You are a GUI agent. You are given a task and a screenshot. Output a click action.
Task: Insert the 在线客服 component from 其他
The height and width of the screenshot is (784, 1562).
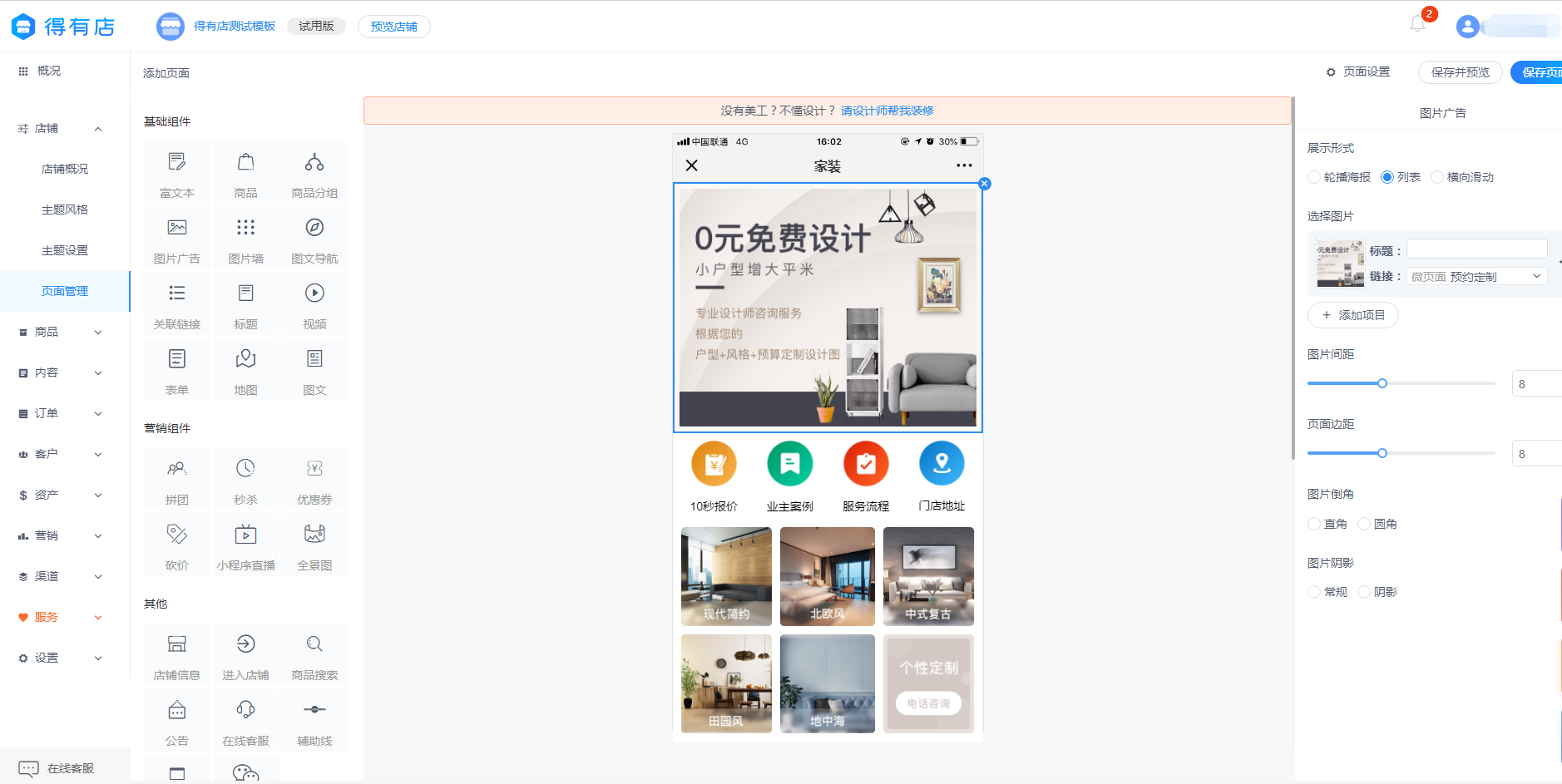point(245,722)
